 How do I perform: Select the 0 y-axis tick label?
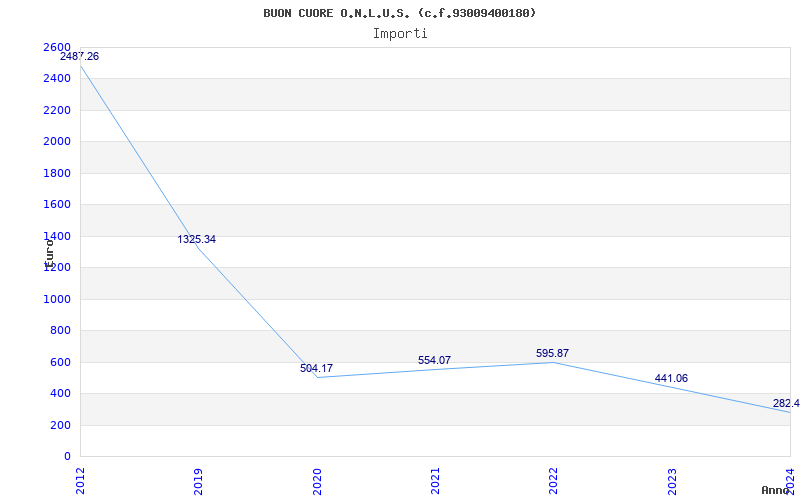coord(67,456)
